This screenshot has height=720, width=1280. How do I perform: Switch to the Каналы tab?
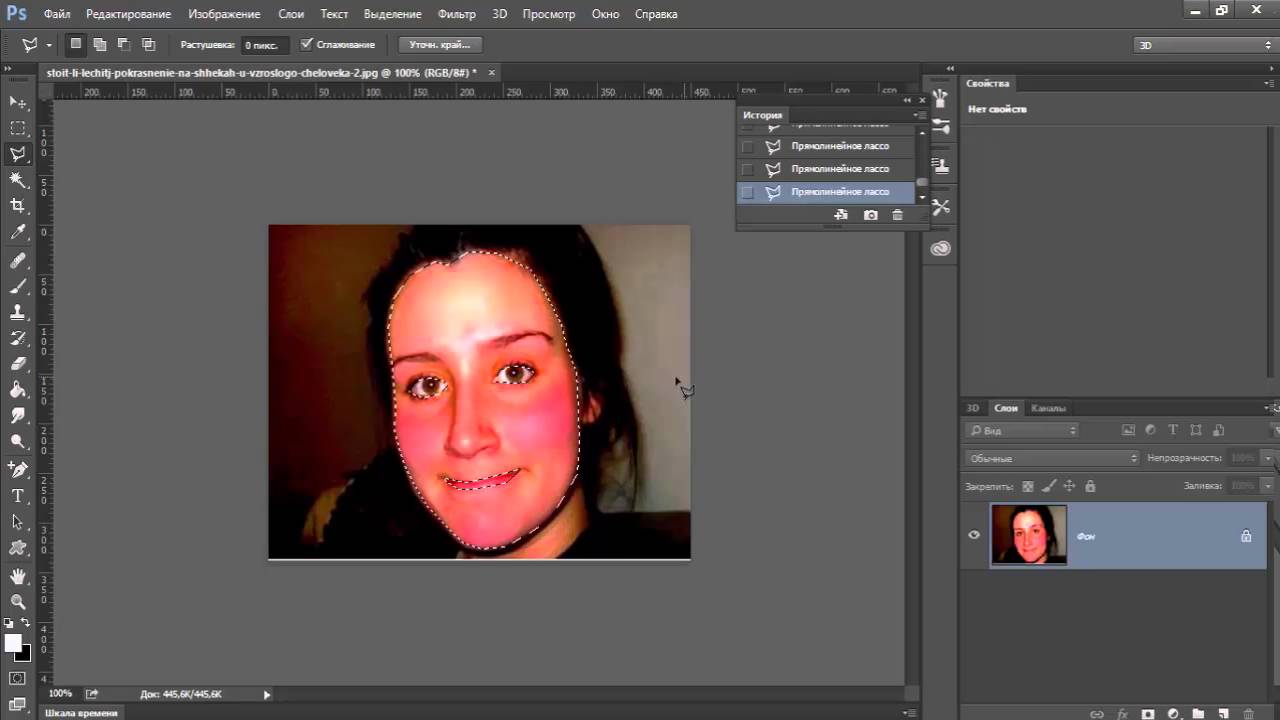coord(1048,408)
